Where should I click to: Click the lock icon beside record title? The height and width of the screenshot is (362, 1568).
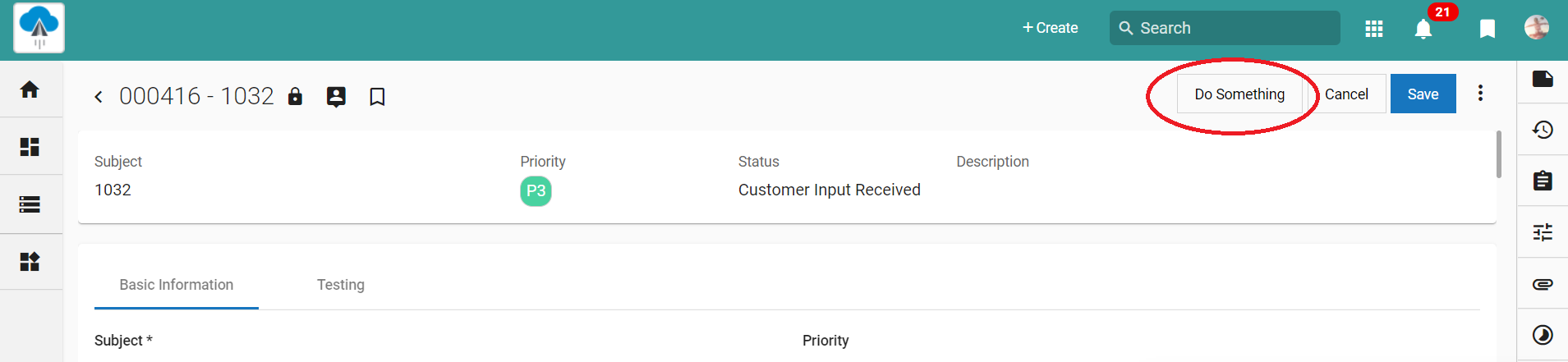[295, 96]
